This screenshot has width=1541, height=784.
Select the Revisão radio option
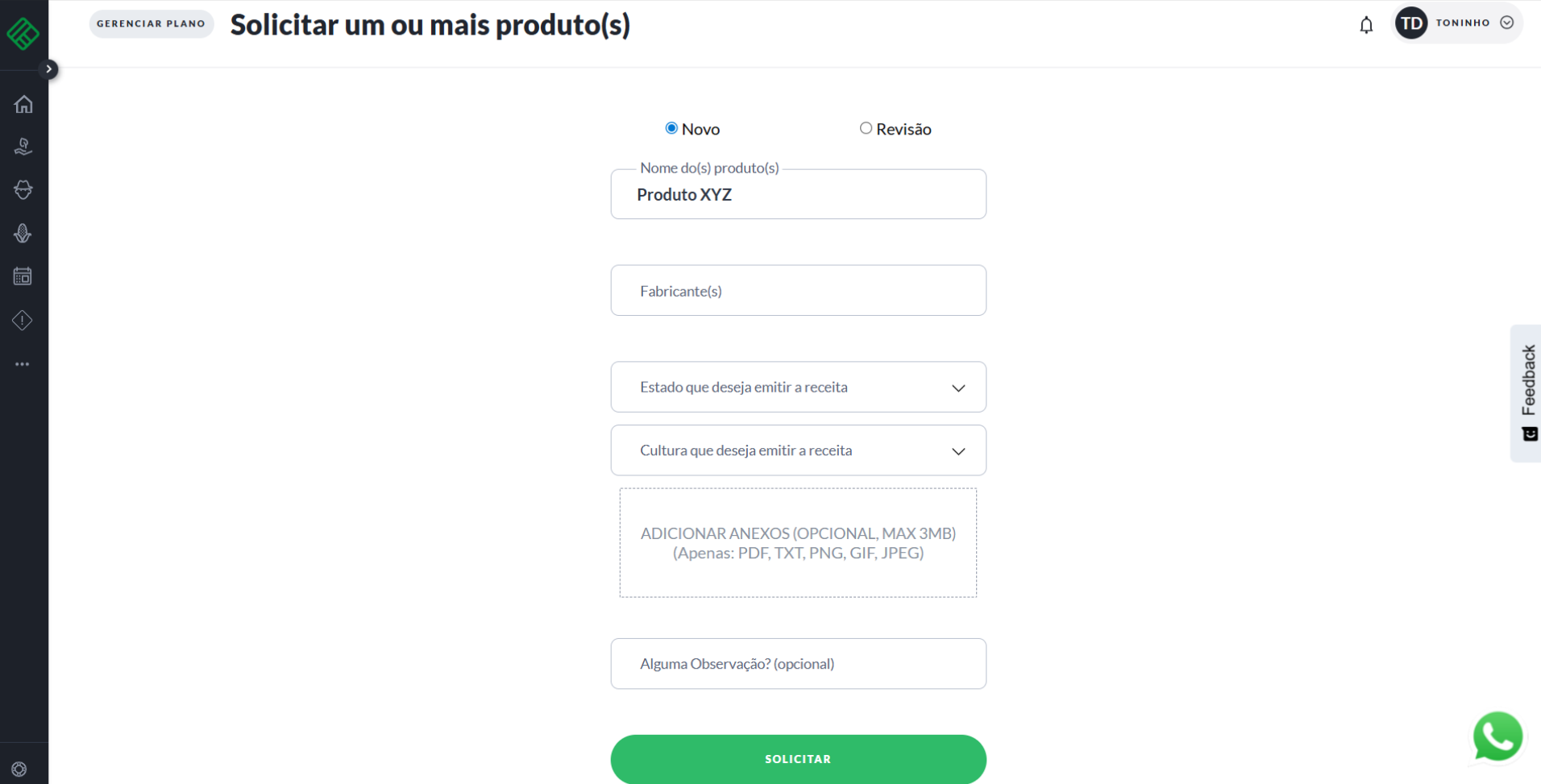click(x=866, y=128)
